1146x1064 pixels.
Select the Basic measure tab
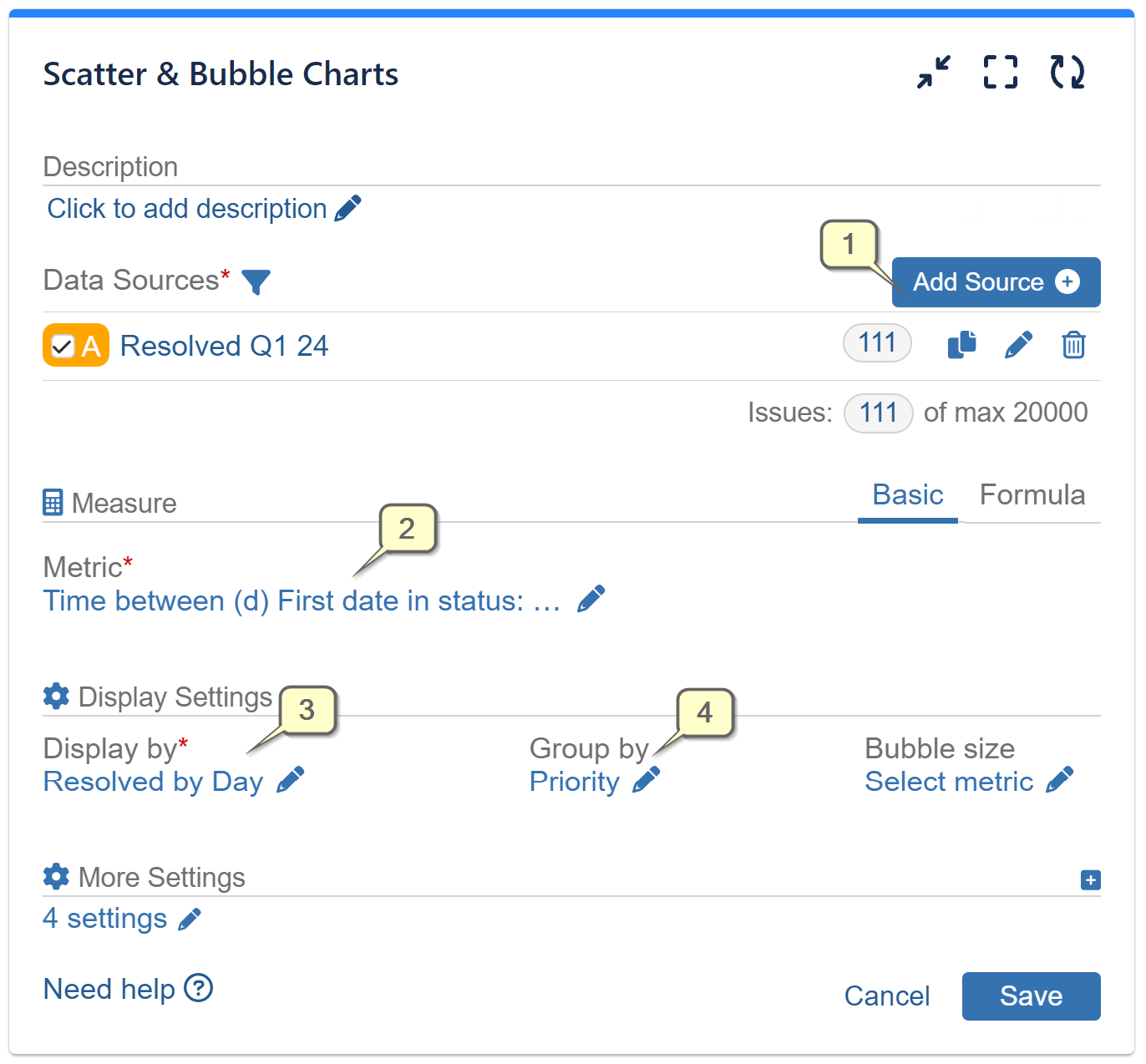click(x=907, y=494)
